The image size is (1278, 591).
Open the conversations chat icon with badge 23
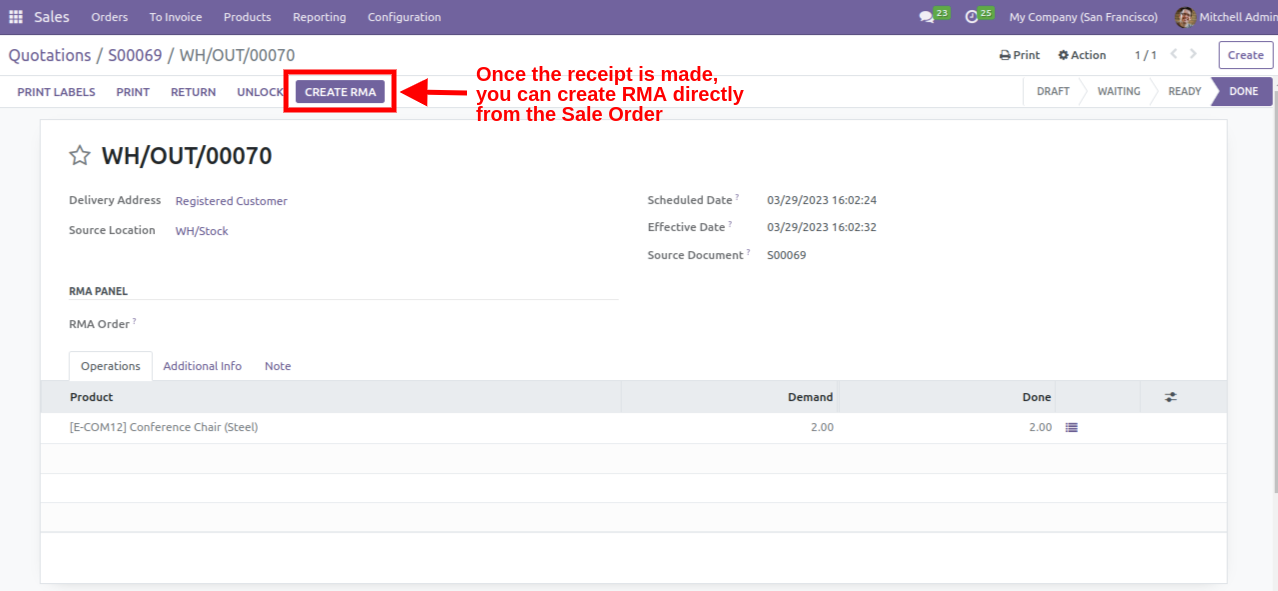927,17
